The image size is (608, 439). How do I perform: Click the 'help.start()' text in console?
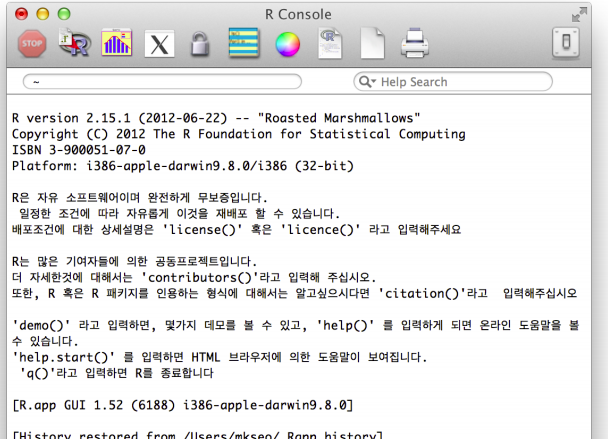(x=64, y=357)
